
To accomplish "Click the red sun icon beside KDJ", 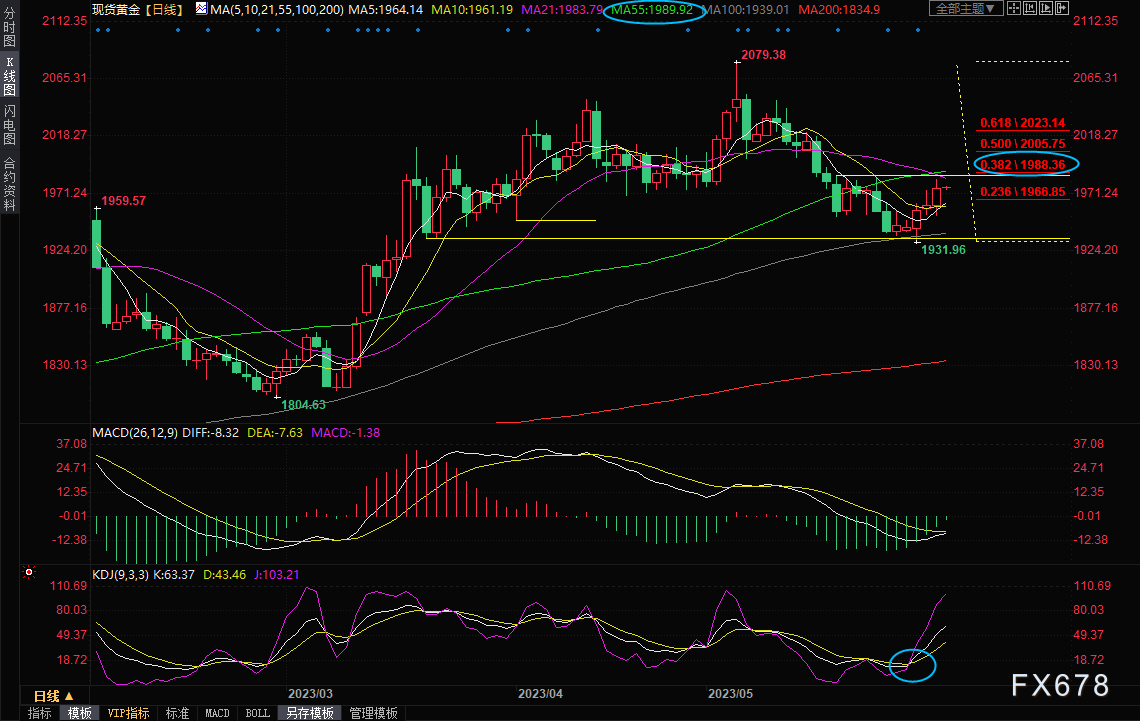I will (29, 573).
